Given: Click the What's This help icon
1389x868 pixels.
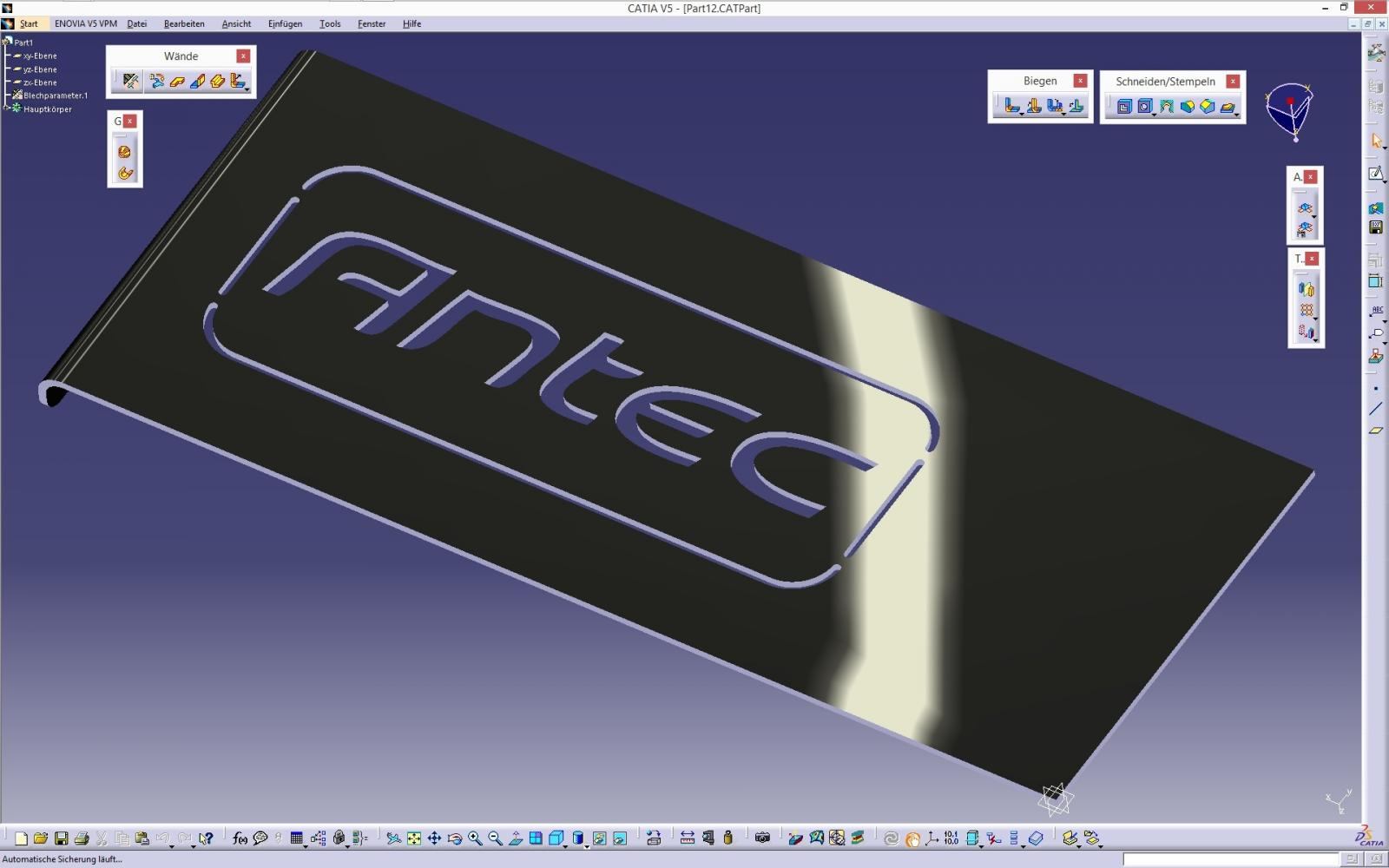Looking at the screenshot, I should [x=206, y=838].
